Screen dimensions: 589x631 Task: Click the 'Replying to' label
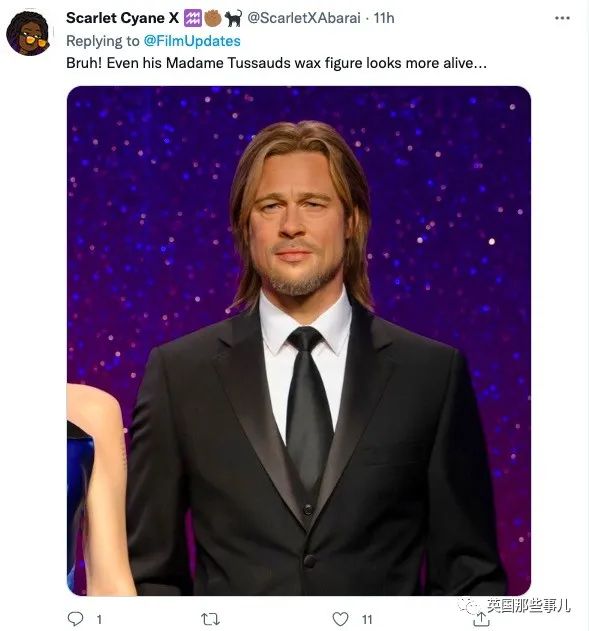click(103, 41)
